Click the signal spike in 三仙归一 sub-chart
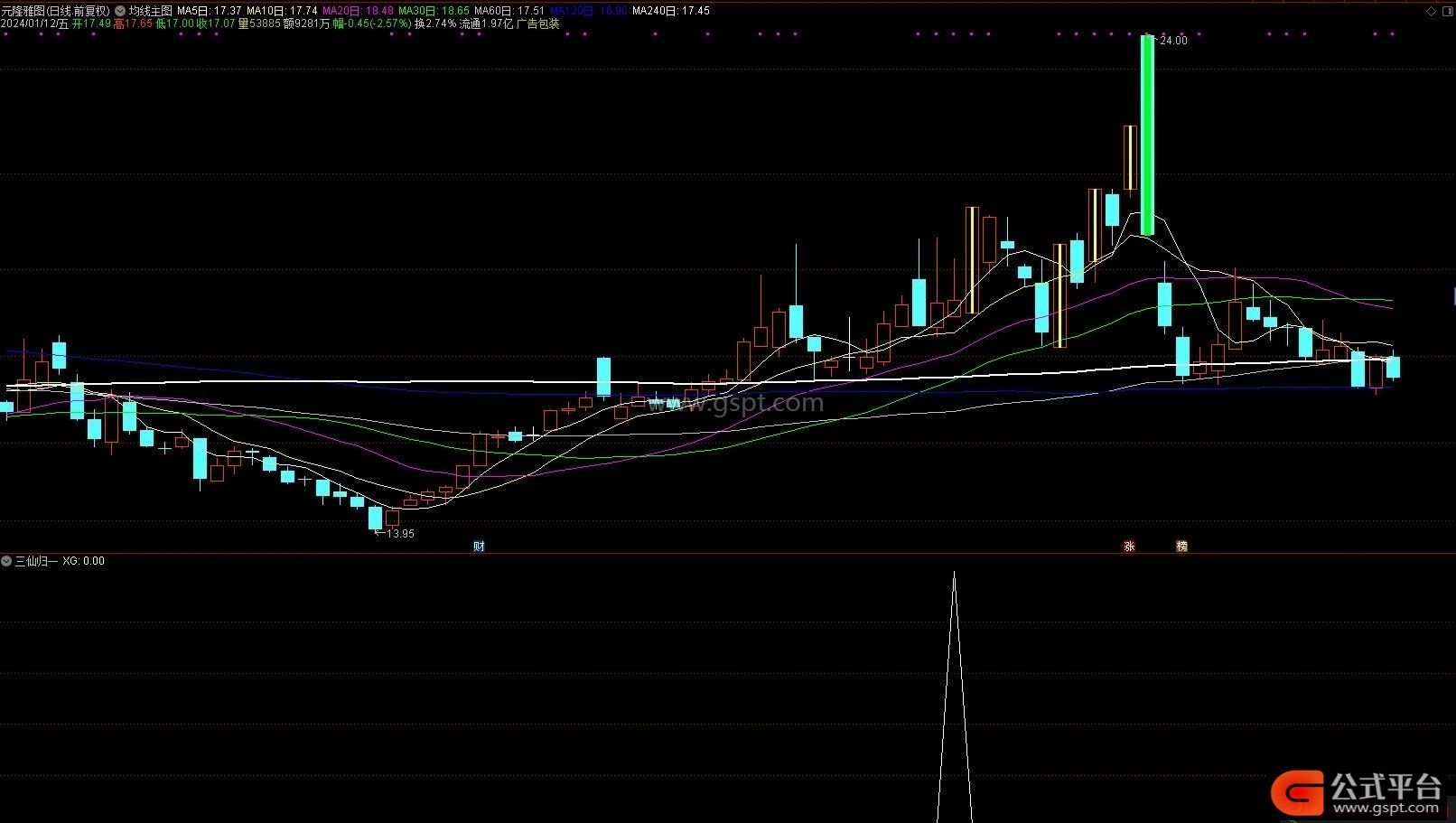The image size is (1456, 823). pyautogui.click(x=954, y=696)
